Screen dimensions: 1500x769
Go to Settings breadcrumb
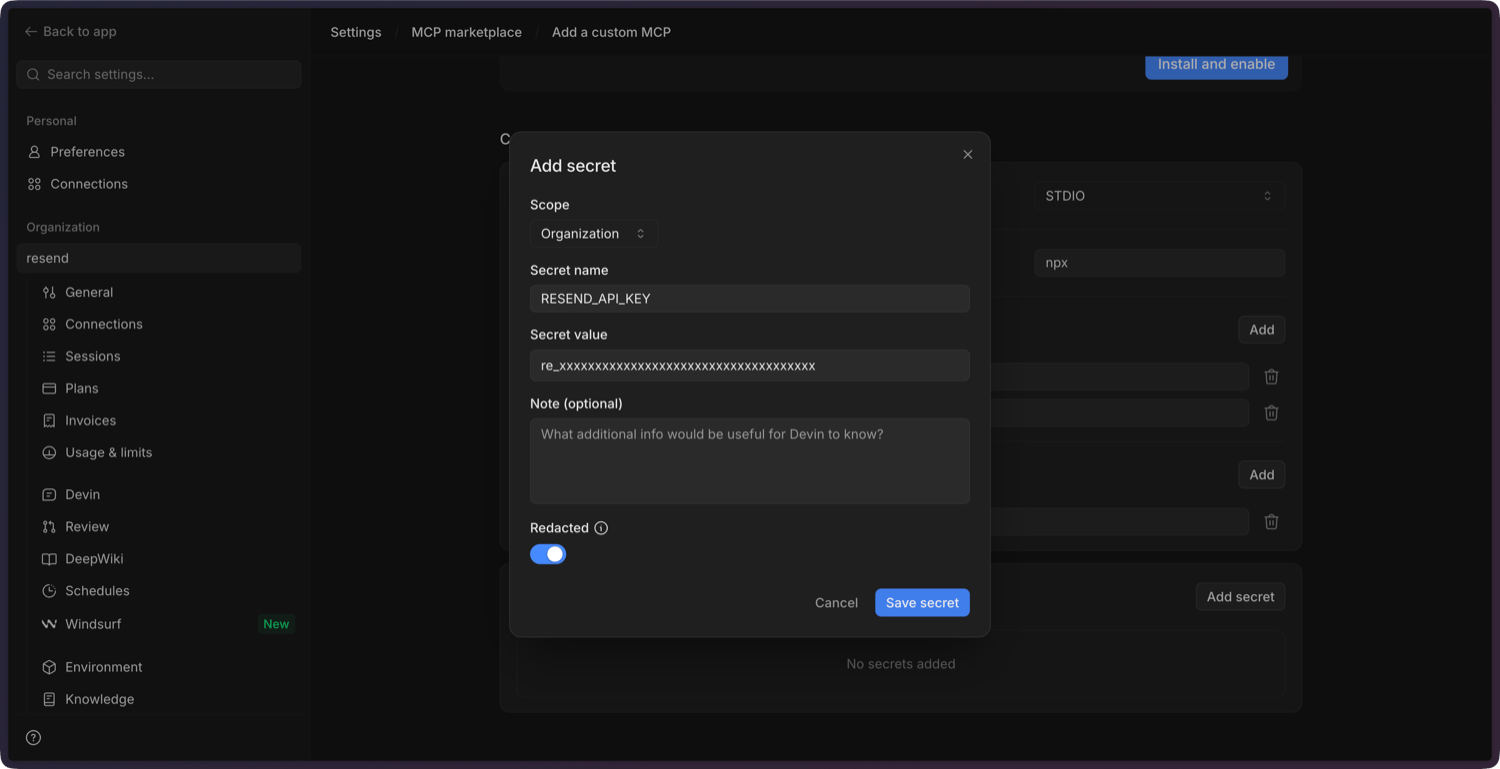pos(356,32)
